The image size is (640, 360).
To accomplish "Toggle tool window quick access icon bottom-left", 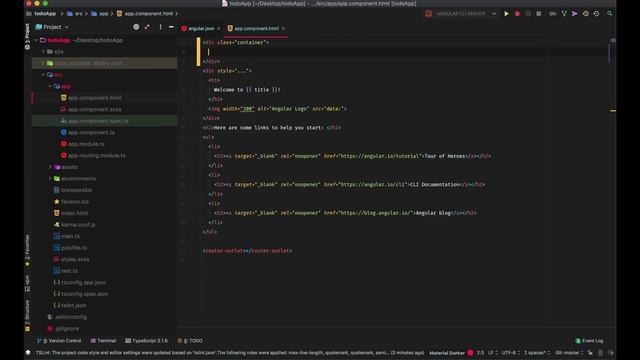I will [x=28, y=352].
